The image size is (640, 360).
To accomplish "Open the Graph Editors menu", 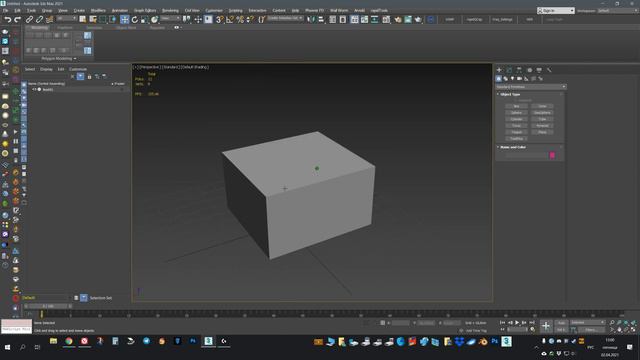I will point(145,11).
